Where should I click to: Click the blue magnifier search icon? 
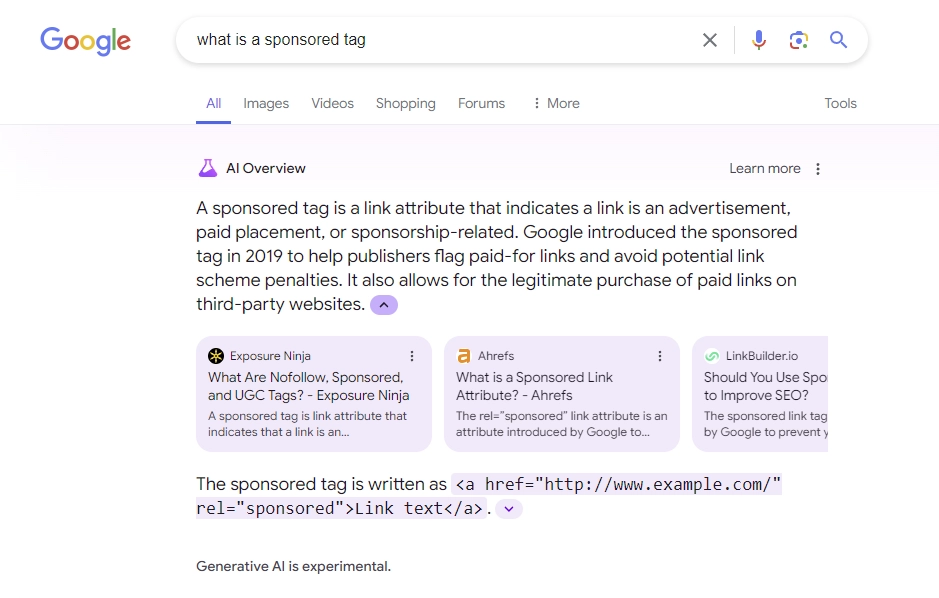(x=838, y=40)
